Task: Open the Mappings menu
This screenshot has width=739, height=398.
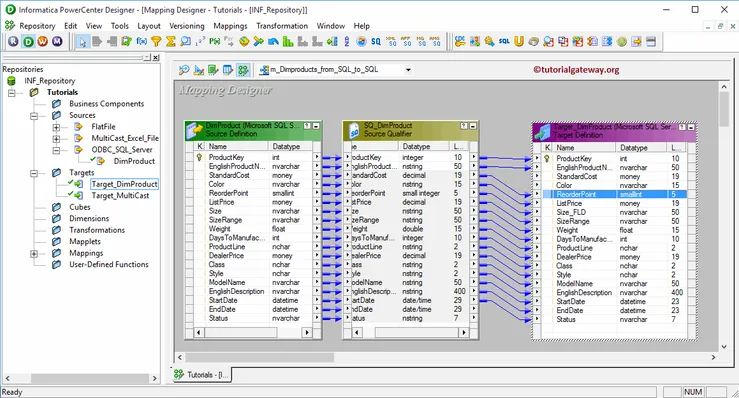Action: pyautogui.click(x=230, y=26)
